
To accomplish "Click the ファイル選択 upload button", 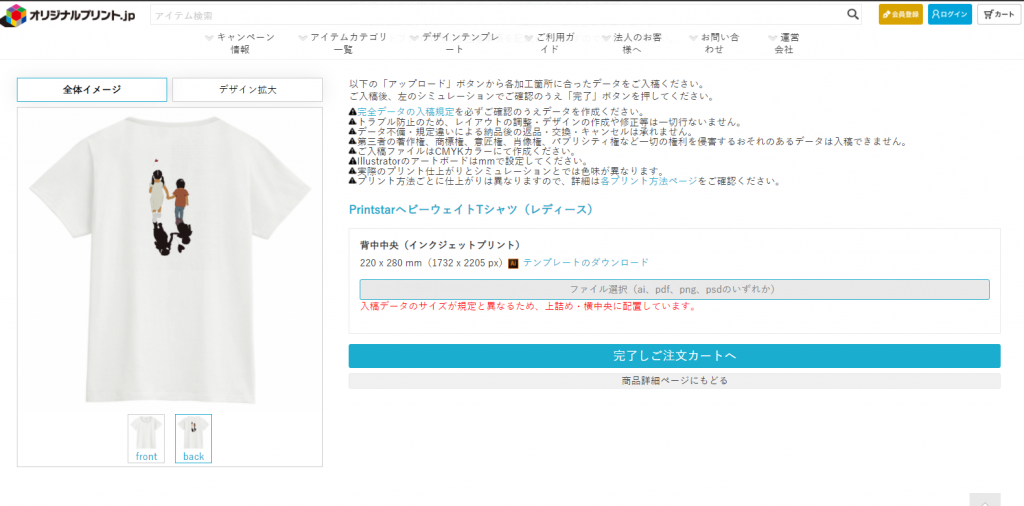I will point(675,289).
